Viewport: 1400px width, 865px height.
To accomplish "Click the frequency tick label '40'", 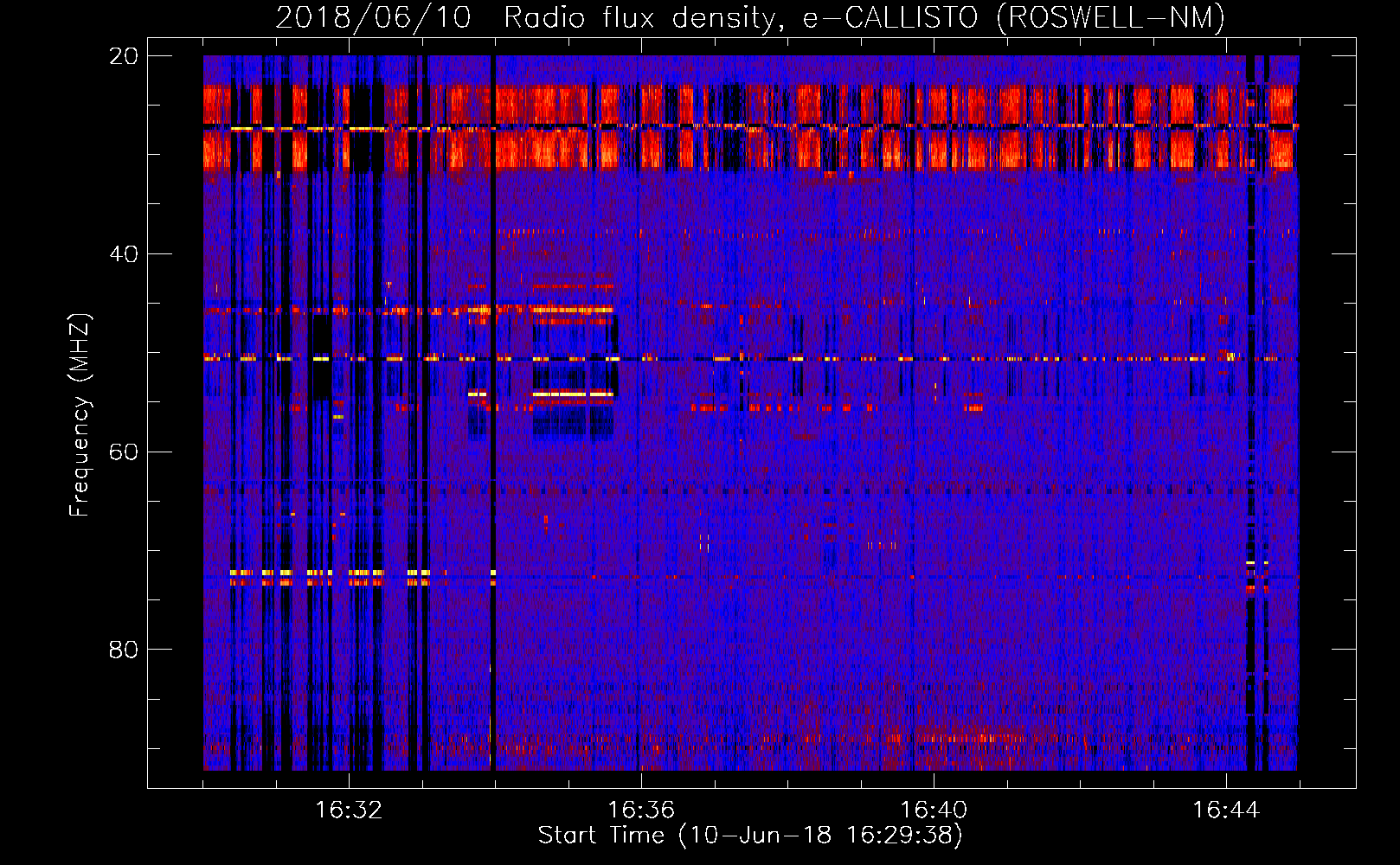I will pyautogui.click(x=124, y=254).
